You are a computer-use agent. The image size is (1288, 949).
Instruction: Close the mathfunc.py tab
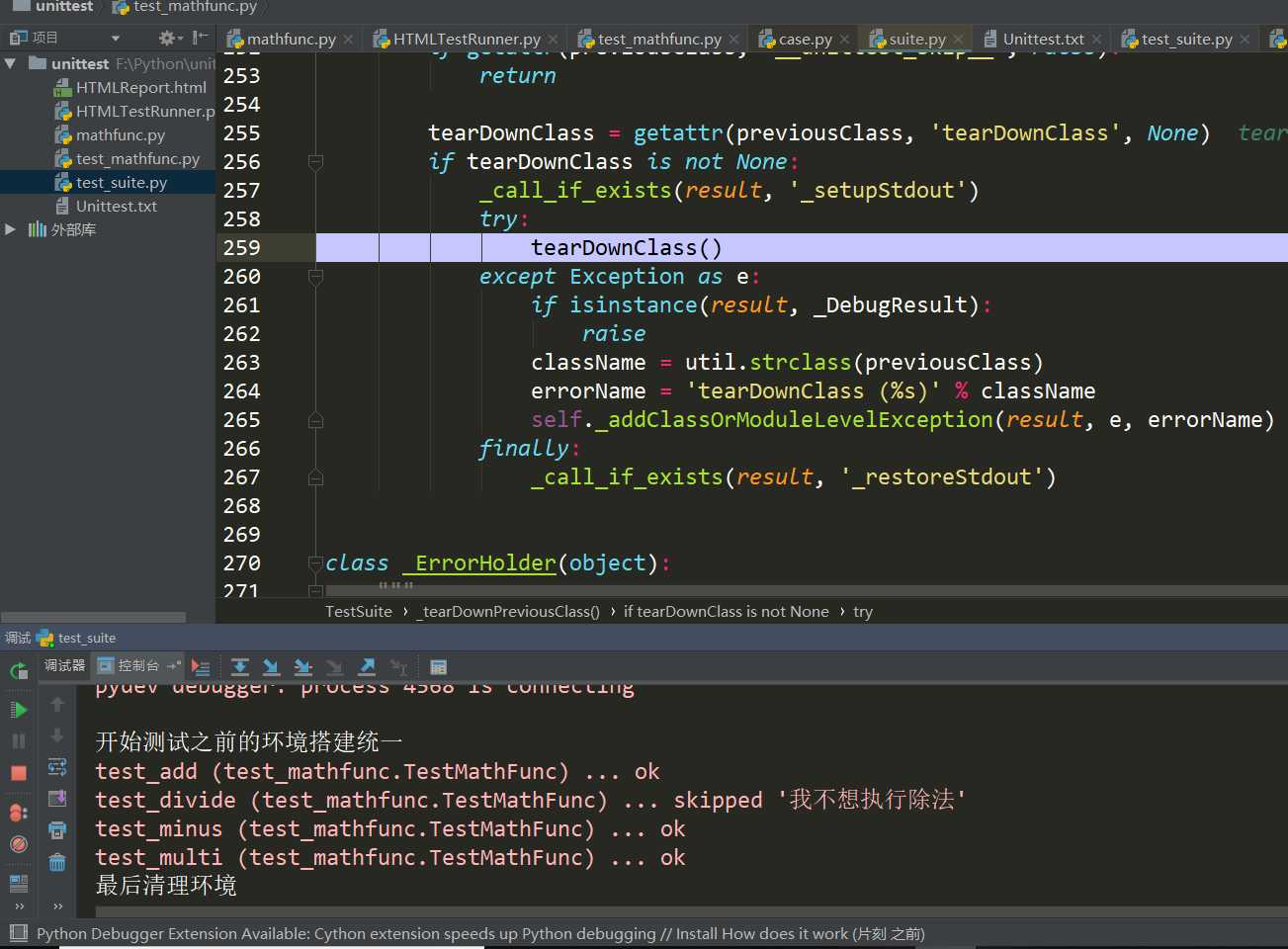tap(349, 40)
